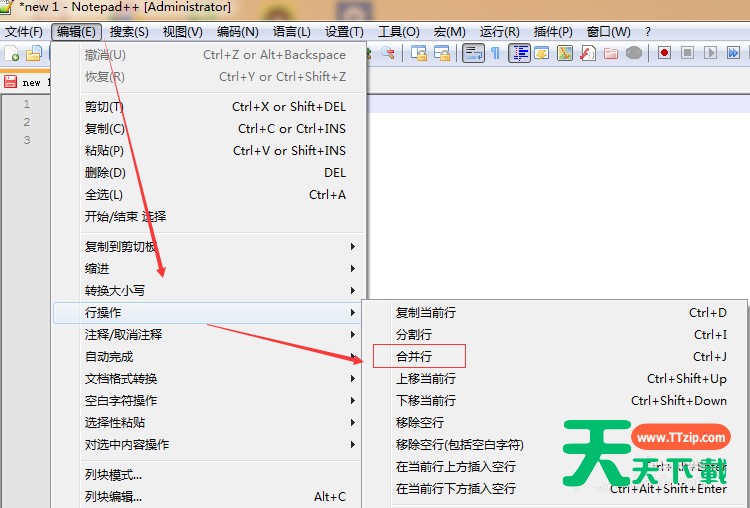The image size is (750, 508).
Task: Expand the 自动完成 submenu
Action: click(209, 357)
